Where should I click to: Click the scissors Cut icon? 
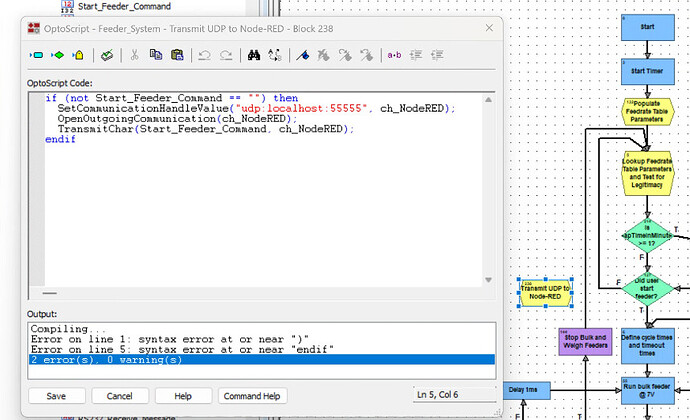click(x=134, y=55)
